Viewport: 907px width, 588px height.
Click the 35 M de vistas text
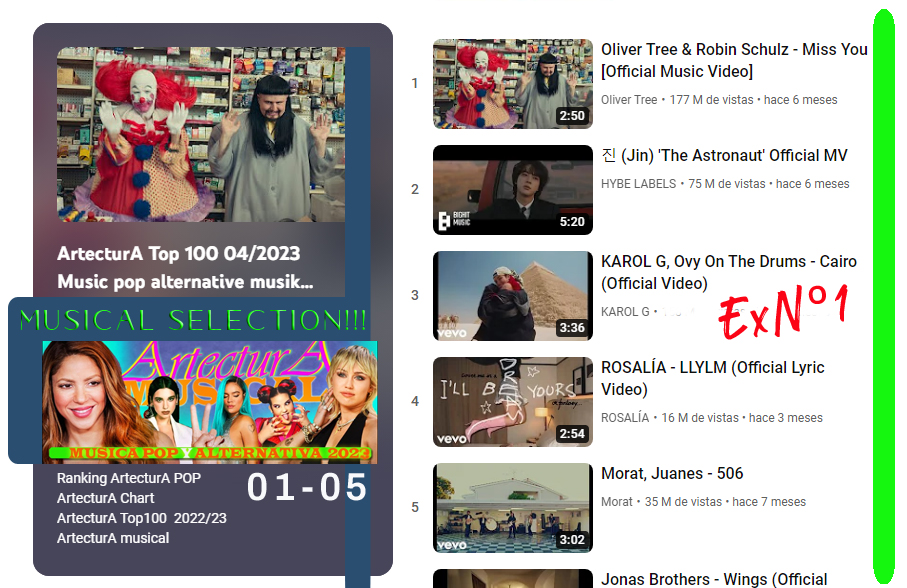683,502
